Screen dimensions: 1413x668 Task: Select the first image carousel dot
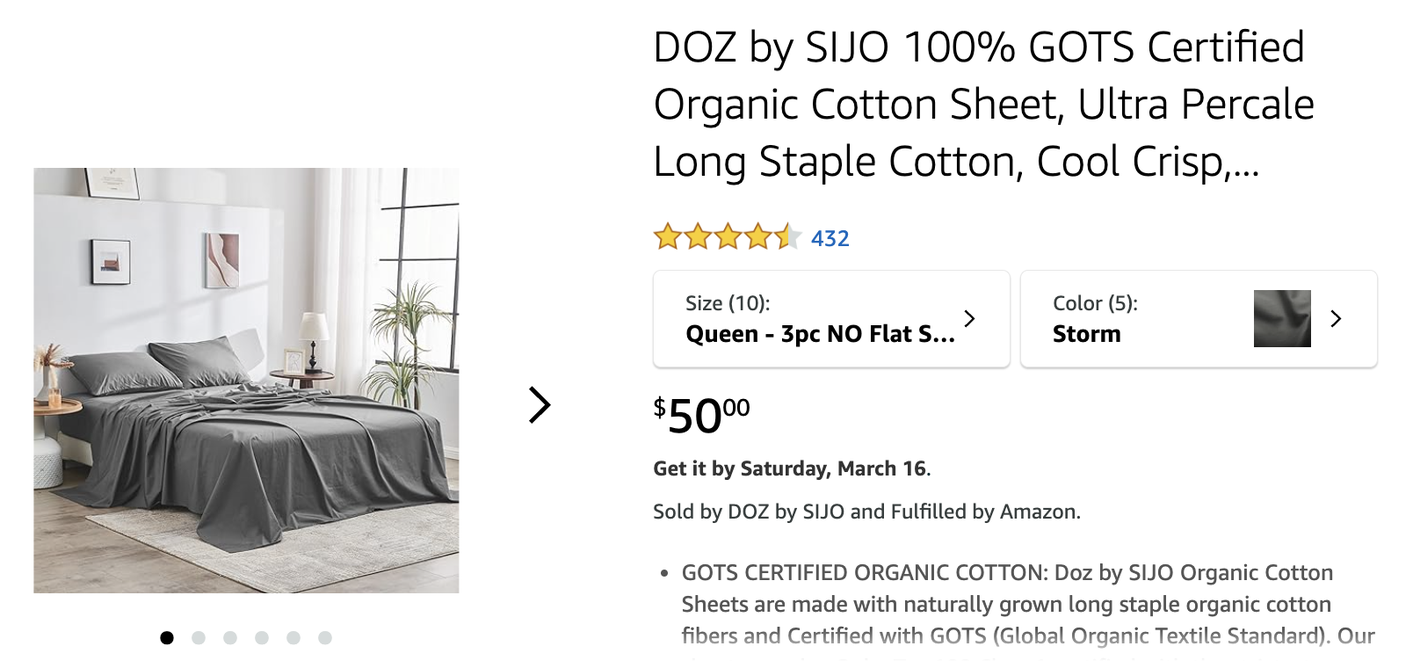pos(167,637)
